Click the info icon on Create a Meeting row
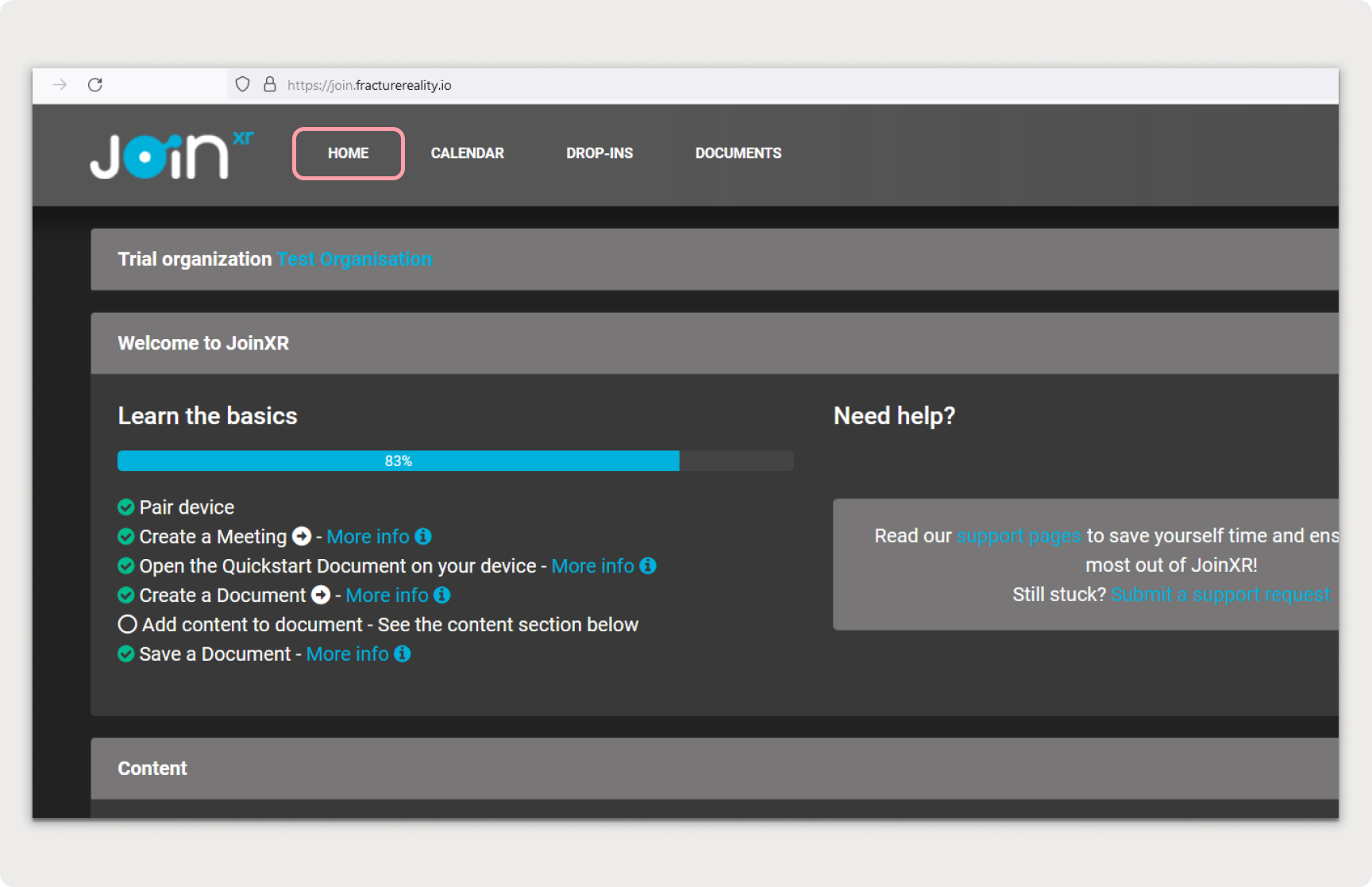The image size is (1372, 887). click(423, 536)
